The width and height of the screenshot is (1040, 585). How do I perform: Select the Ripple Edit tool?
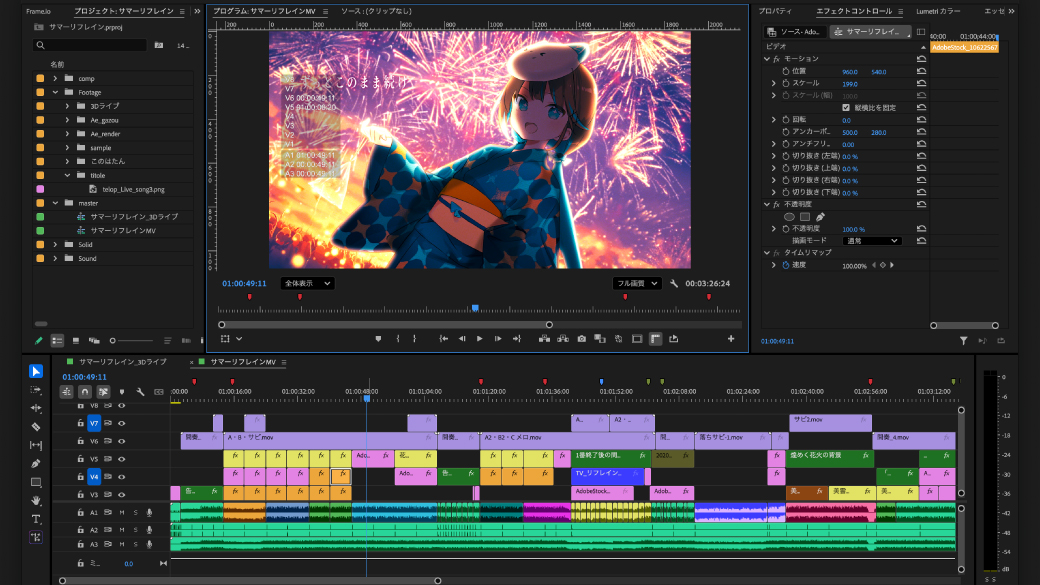[36, 408]
